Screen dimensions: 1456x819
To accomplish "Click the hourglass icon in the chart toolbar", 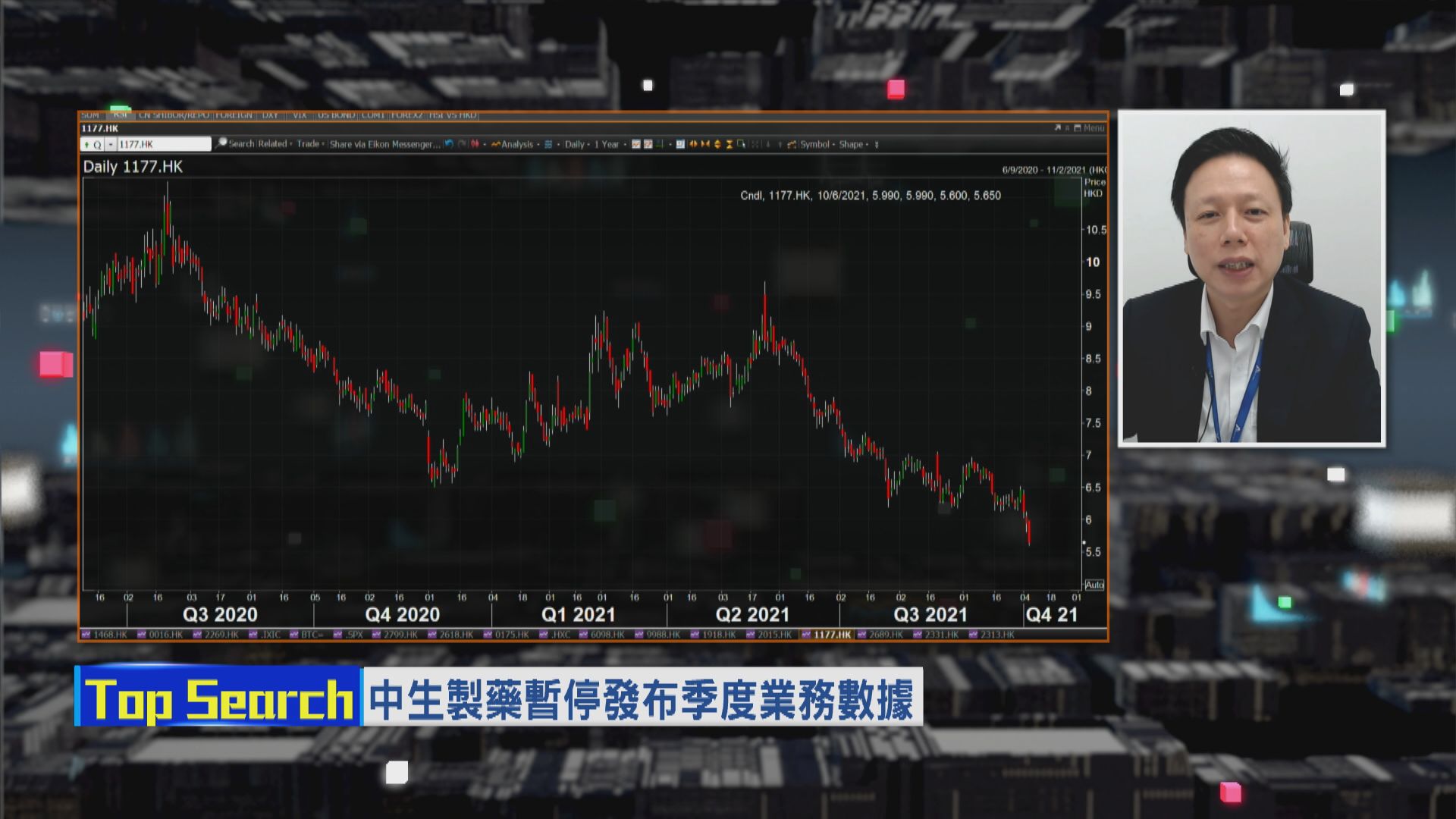I will tap(729, 144).
